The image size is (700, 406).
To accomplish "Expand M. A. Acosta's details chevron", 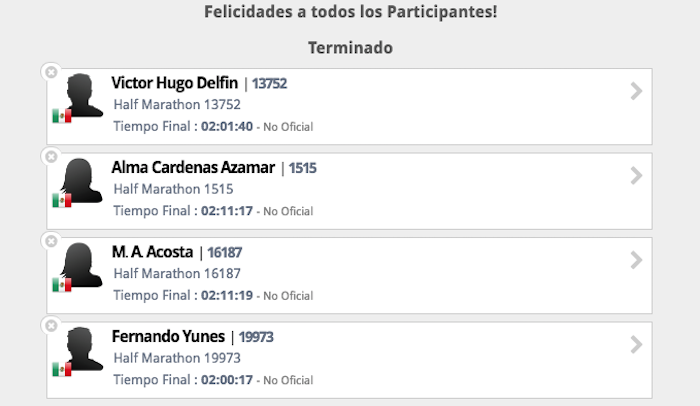I will click(636, 261).
